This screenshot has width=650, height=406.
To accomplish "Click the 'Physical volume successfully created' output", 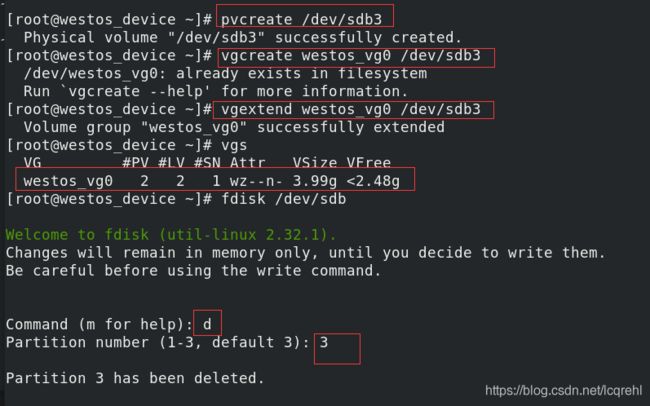I will [243, 38].
